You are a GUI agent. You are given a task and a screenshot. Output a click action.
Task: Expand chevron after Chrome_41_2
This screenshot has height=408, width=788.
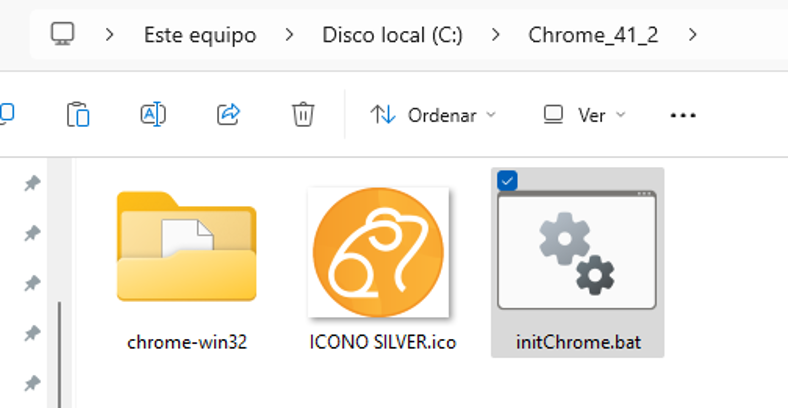tap(693, 35)
